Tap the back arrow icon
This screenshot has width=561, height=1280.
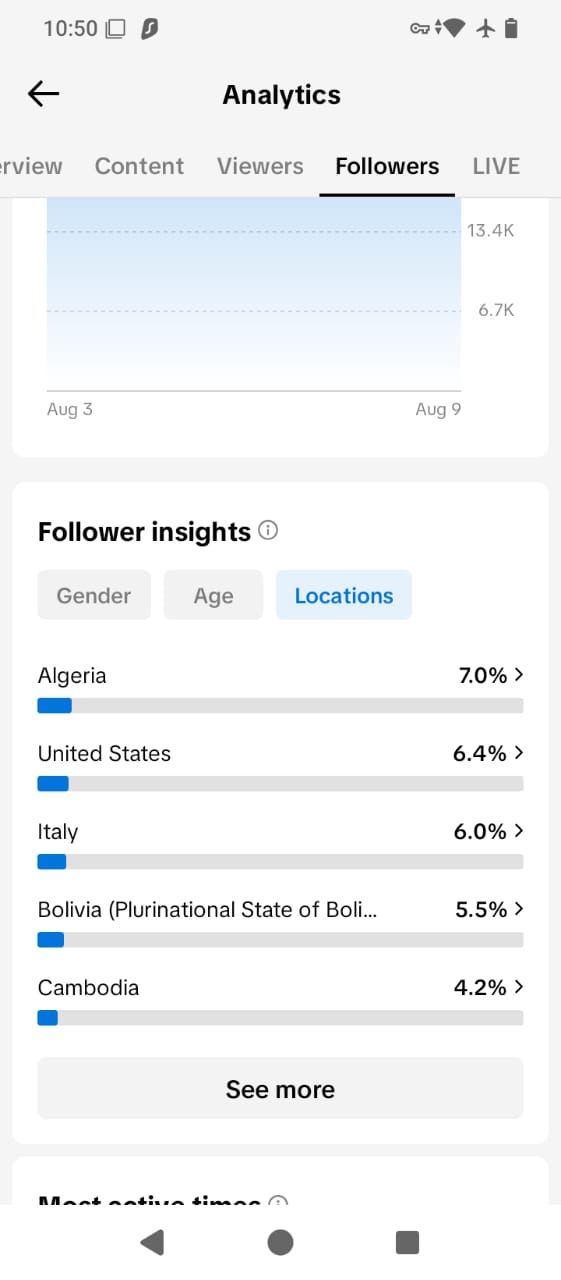click(44, 94)
